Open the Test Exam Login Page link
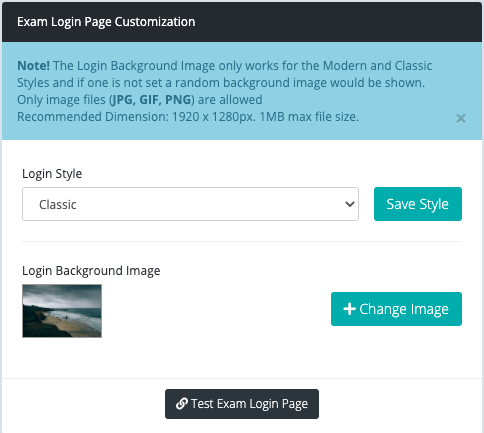 (242, 404)
